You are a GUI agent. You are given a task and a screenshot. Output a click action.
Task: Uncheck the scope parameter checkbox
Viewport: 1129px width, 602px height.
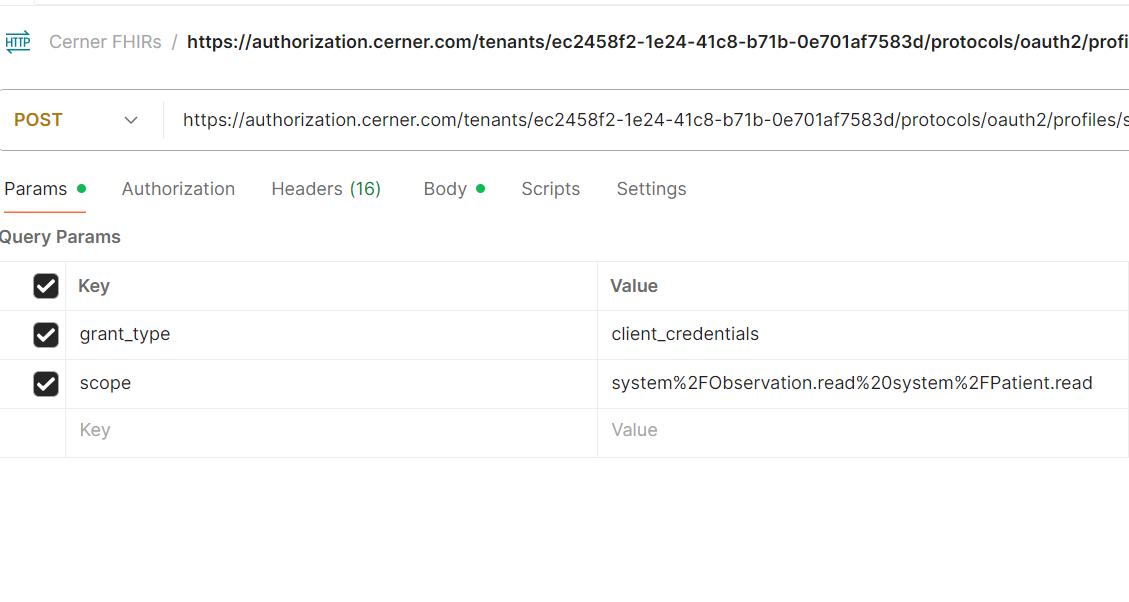tap(45, 384)
